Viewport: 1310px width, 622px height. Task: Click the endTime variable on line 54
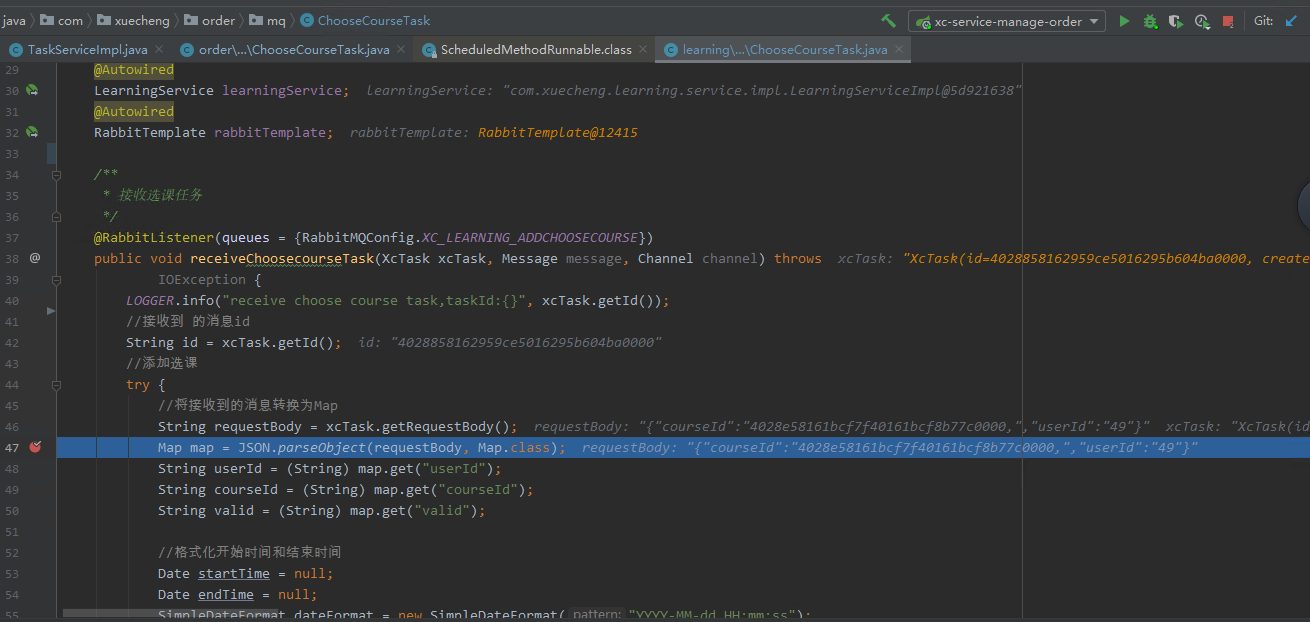(x=226, y=594)
